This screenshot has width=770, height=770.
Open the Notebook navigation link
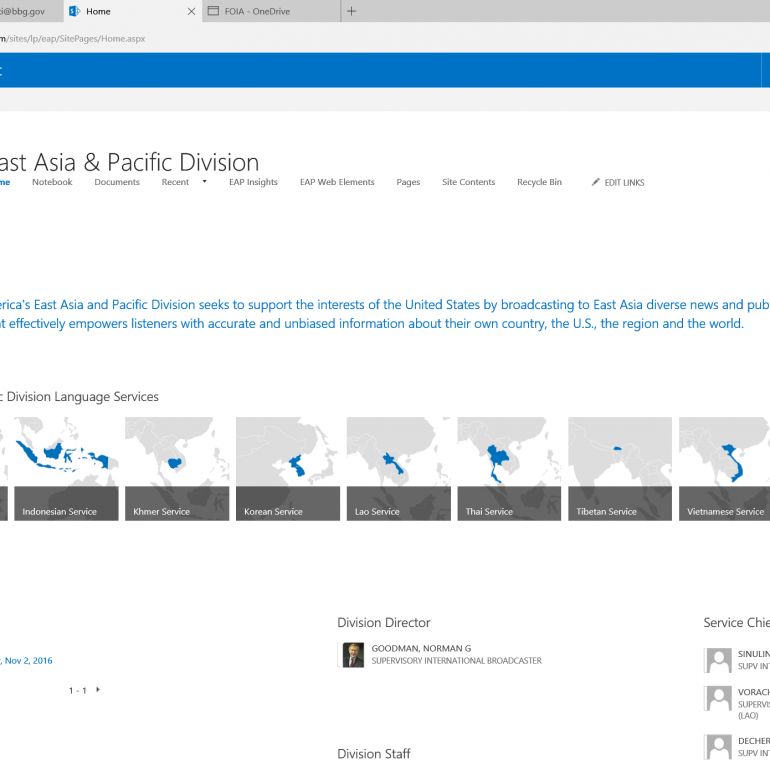click(52, 182)
